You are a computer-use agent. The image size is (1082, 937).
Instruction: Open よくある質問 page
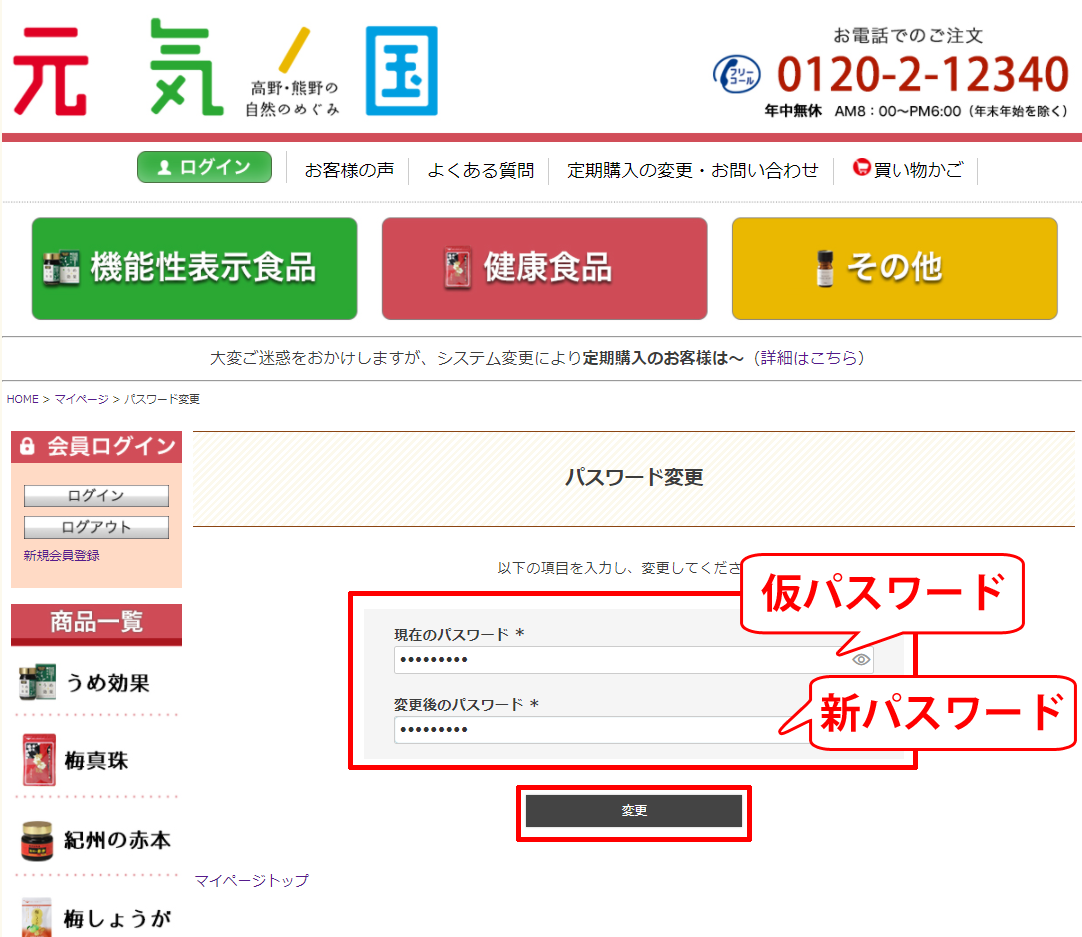(x=480, y=170)
